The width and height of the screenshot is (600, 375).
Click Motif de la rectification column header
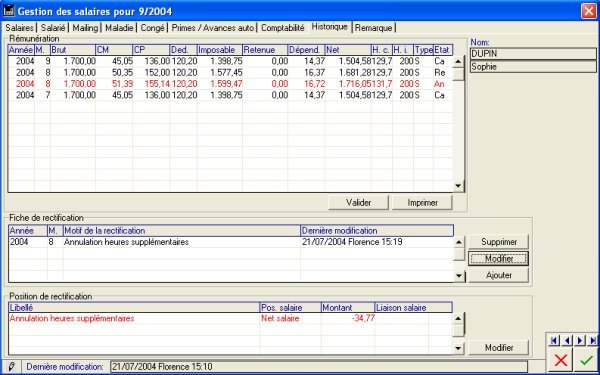pyautogui.click(x=182, y=231)
